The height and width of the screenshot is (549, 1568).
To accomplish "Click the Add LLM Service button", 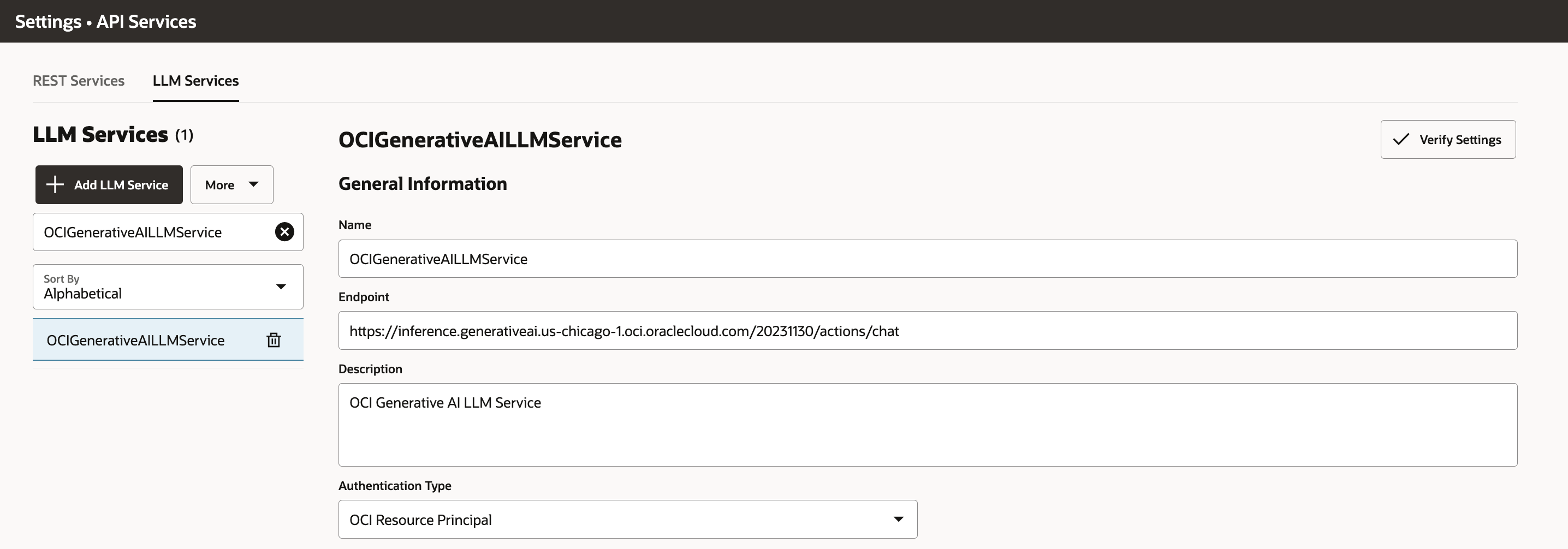I will point(108,184).
